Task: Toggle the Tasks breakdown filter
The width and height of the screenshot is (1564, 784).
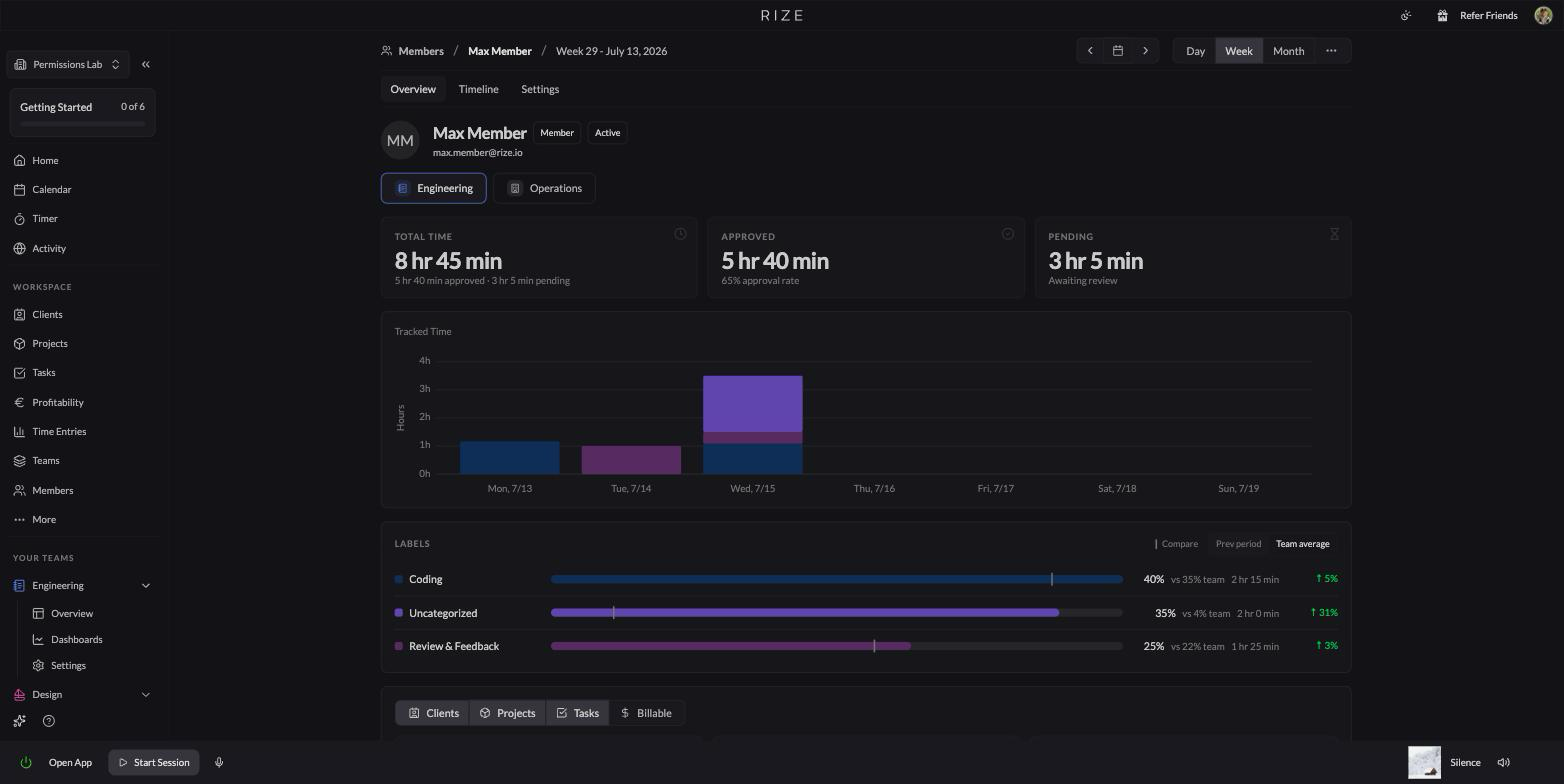Action: 577,713
